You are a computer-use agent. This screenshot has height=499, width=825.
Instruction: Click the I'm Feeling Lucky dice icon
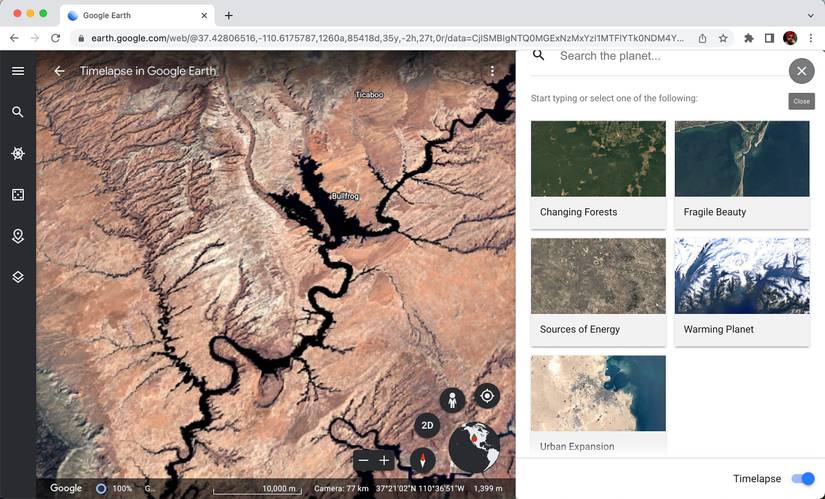tap(18, 195)
